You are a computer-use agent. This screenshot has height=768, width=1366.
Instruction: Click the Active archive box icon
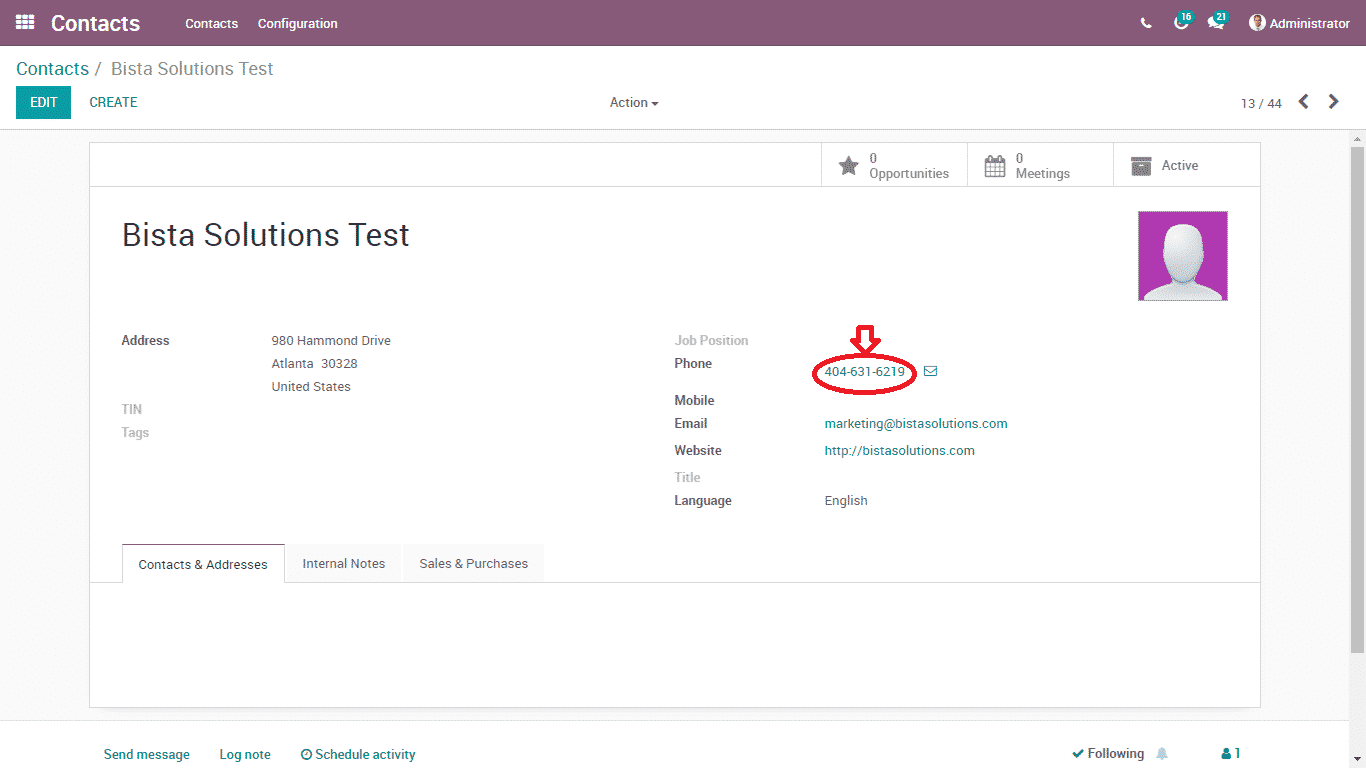click(1141, 166)
